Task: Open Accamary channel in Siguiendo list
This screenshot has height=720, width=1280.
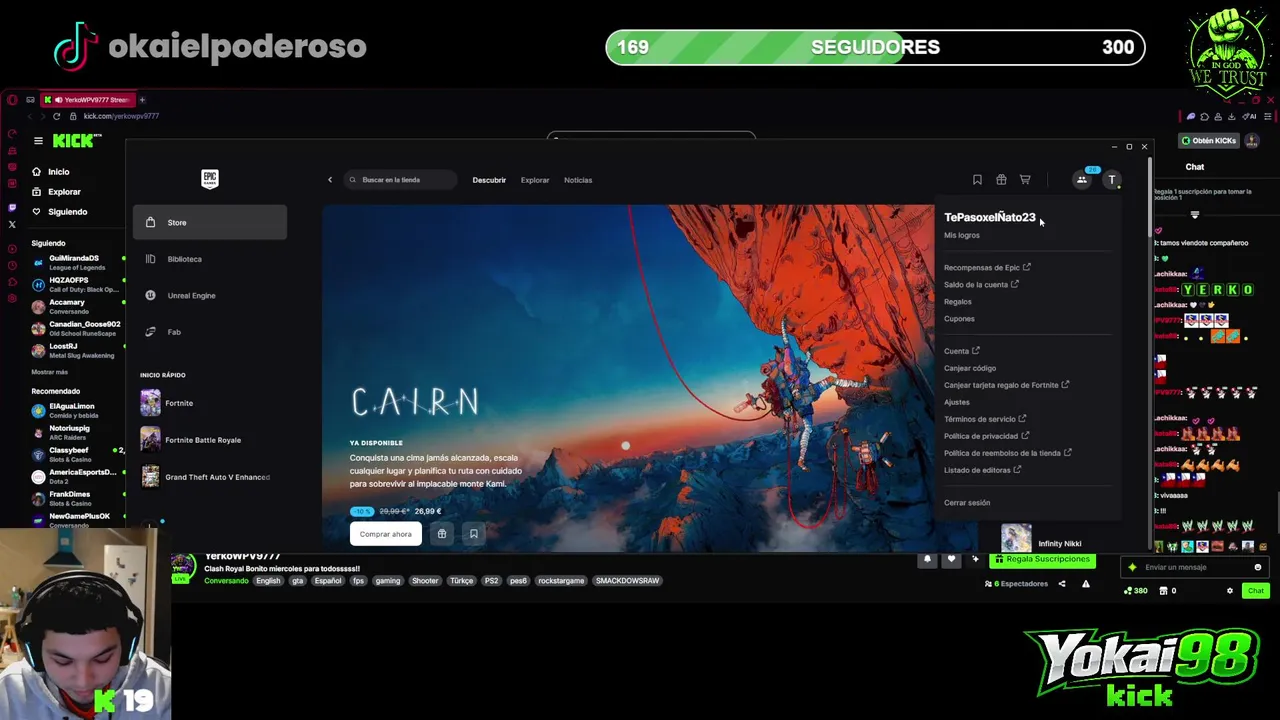Action: 76,306
